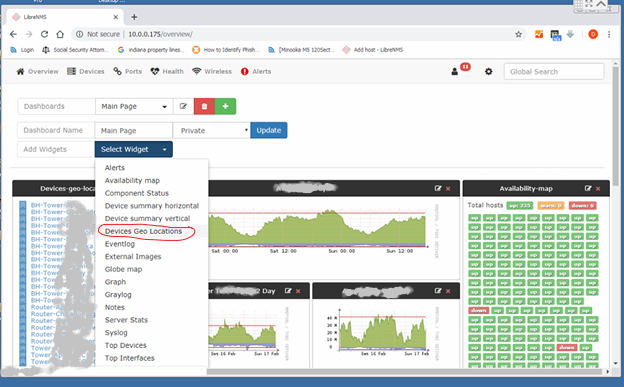The width and height of the screenshot is (624, 387).
Task: Remove the Availability-map widget
Action: [598, 189]
